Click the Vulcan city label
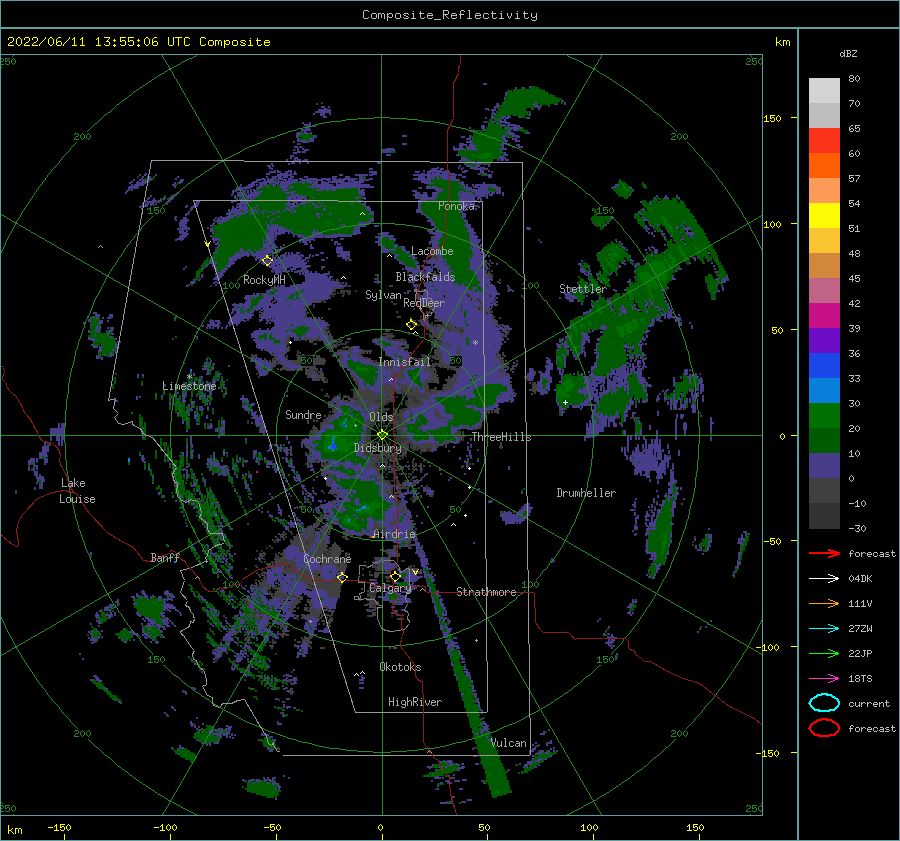Viewport: 900px width, 841px height. [x=509, y=743]
